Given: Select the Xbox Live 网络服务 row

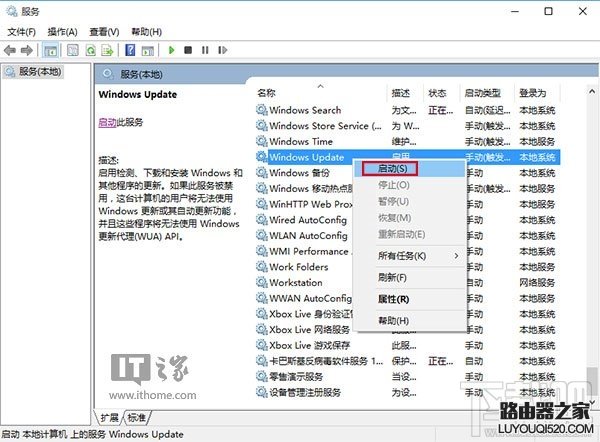Looking at the screenshot, I should [x=407, y=330].
